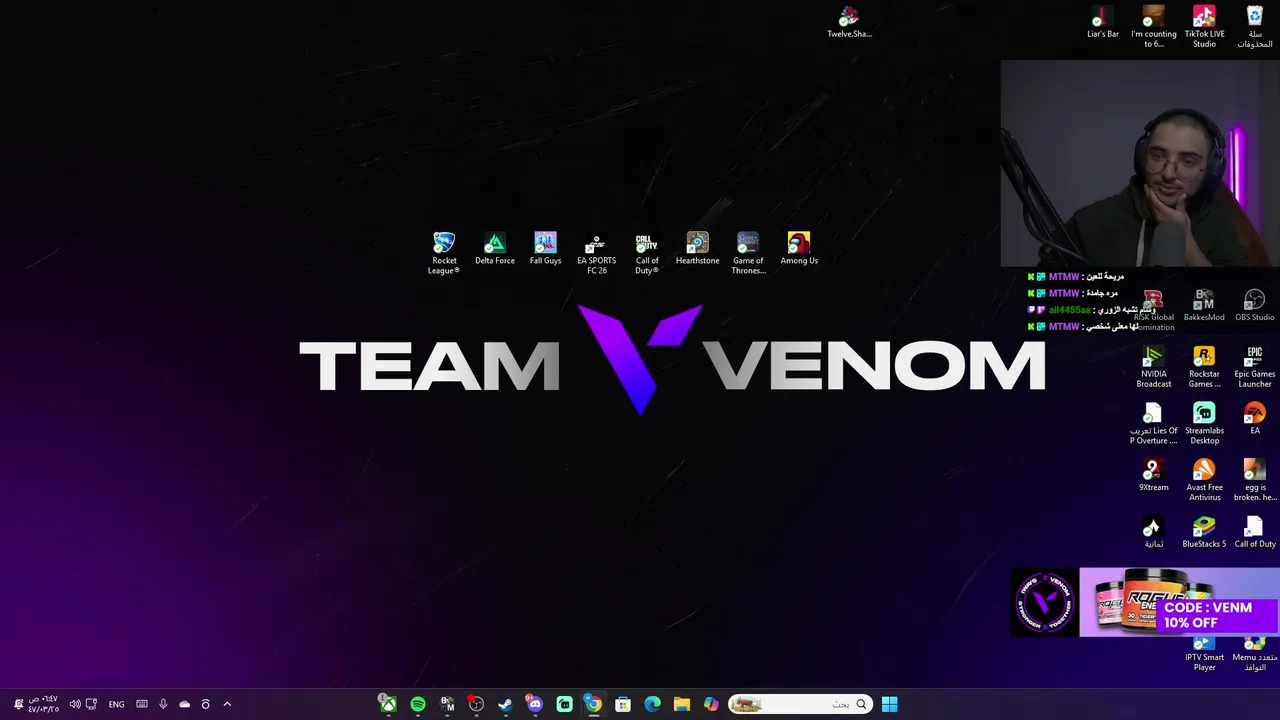
Task: Launch the BlueStacks 5 desktop shortcut
Action: 1204,532
